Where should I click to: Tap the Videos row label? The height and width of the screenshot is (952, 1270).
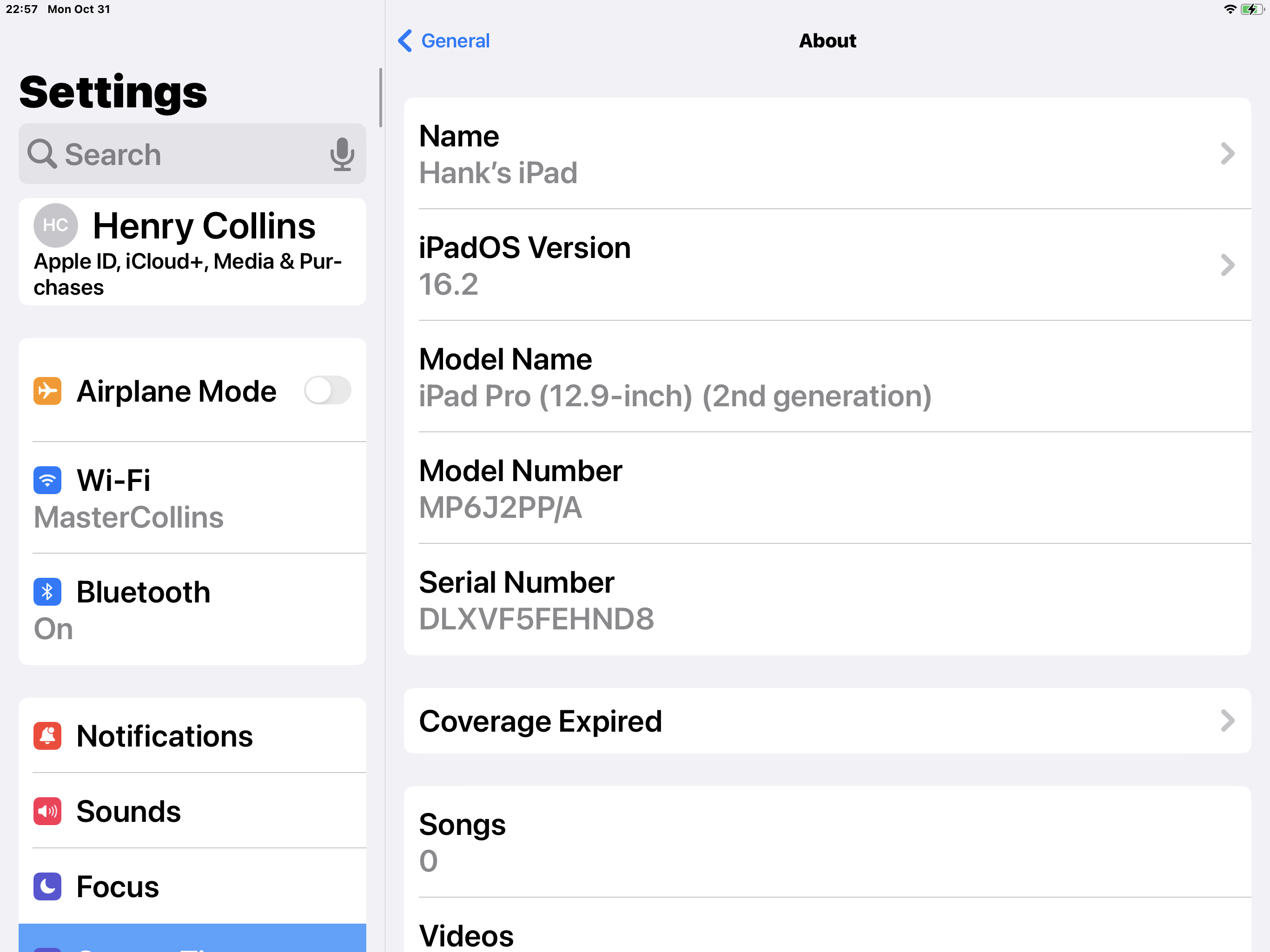click(x=466, y=936)
